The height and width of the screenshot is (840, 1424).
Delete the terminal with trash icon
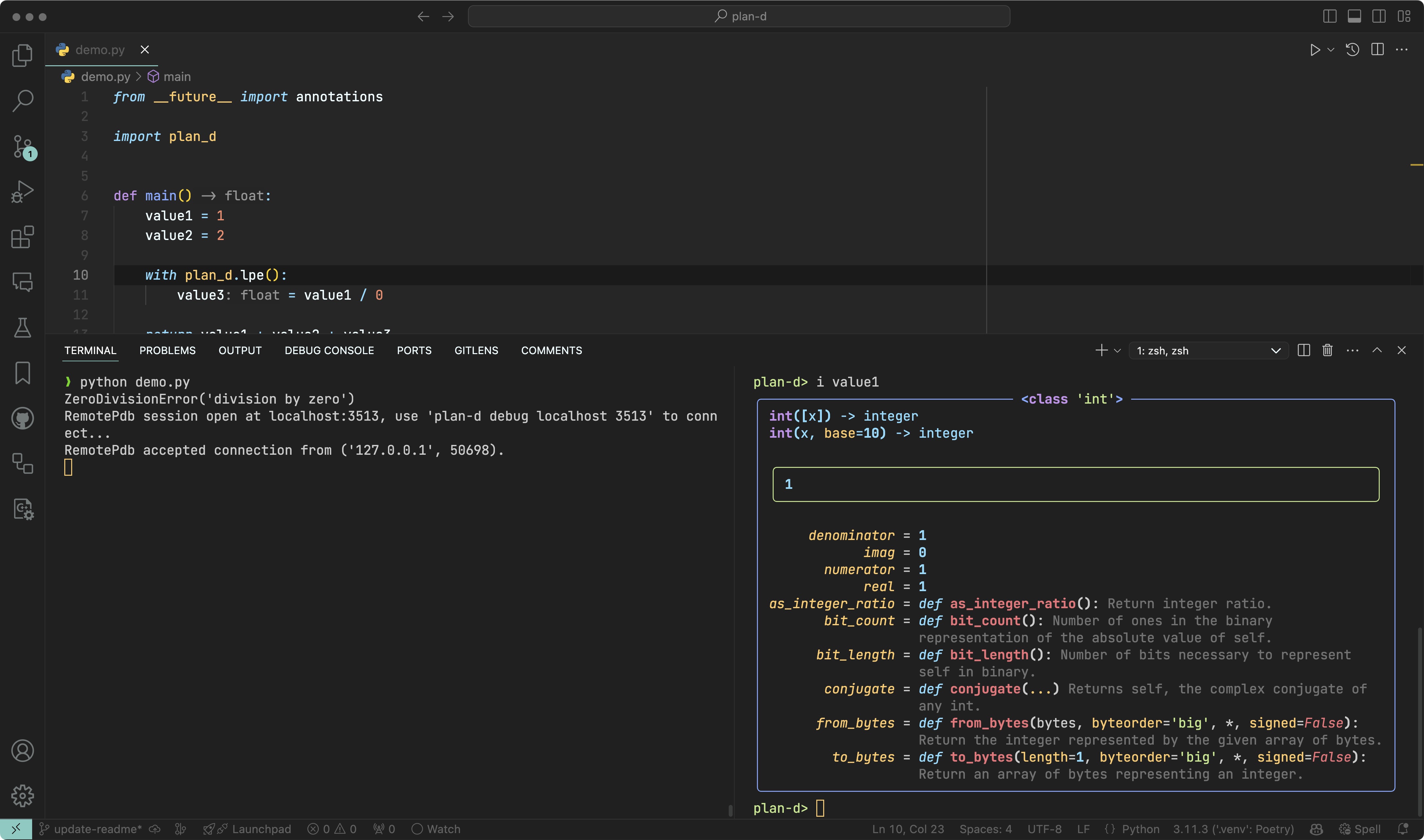coord(1327,350)
